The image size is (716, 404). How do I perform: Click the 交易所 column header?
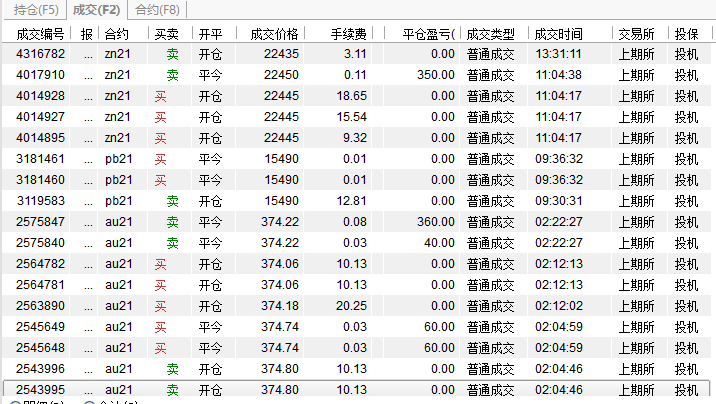tap(636, 34)
